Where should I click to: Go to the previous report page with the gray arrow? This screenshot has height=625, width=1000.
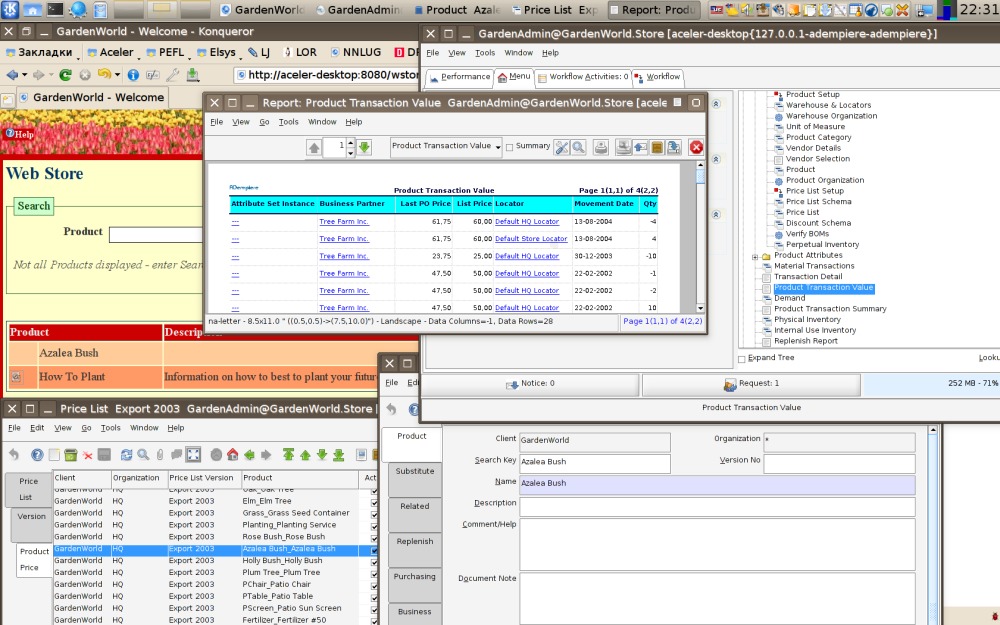[x=314, y=147]
